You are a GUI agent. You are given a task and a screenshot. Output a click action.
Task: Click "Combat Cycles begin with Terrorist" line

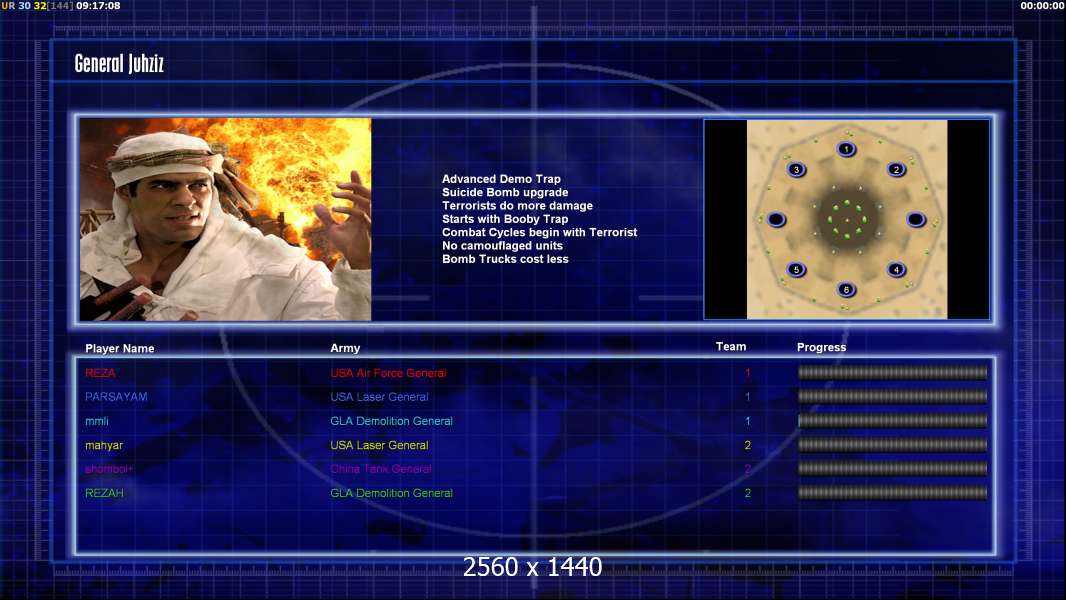click(x=540, y=232)
